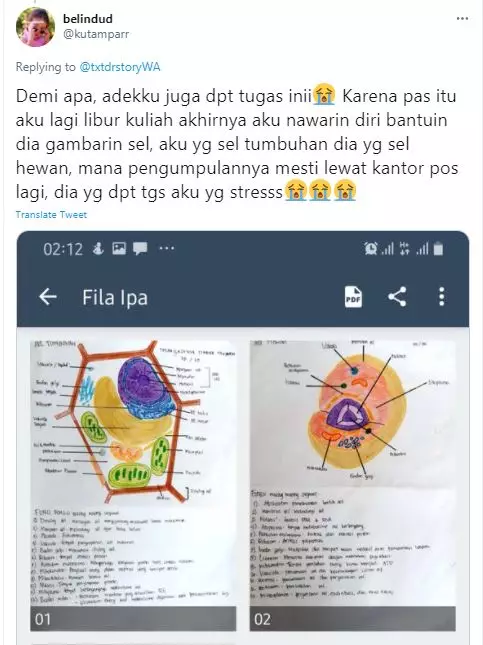Tap the share icon in the app bar
The width and height of the screenshot is (483, 645).
tap(397, 297)
